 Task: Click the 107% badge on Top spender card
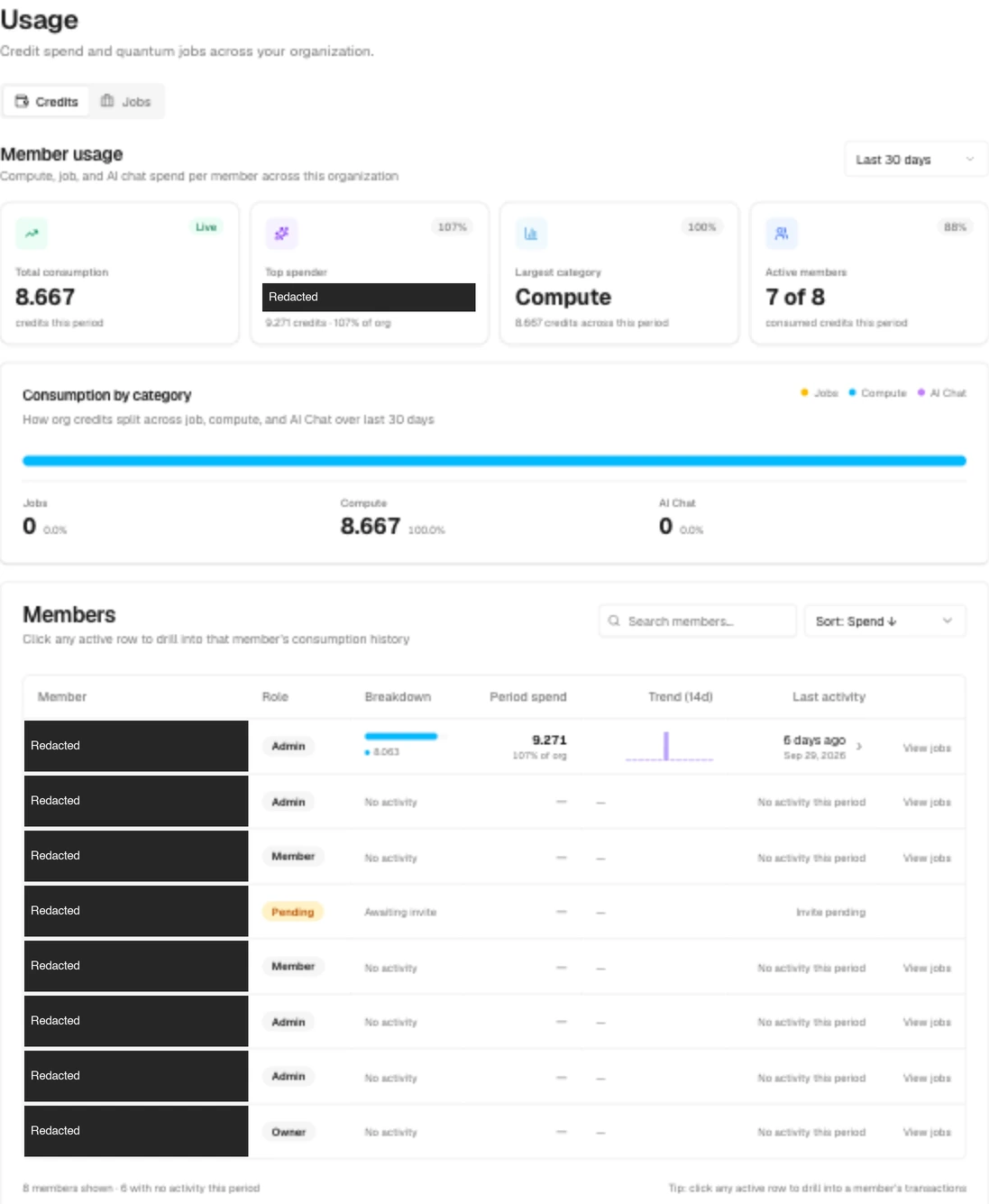pos(452,227)
